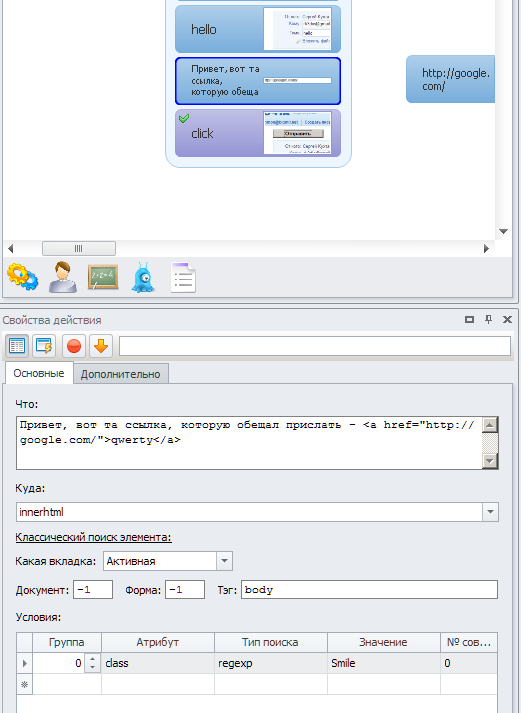Open the document list icon

(x=183, y=277)
